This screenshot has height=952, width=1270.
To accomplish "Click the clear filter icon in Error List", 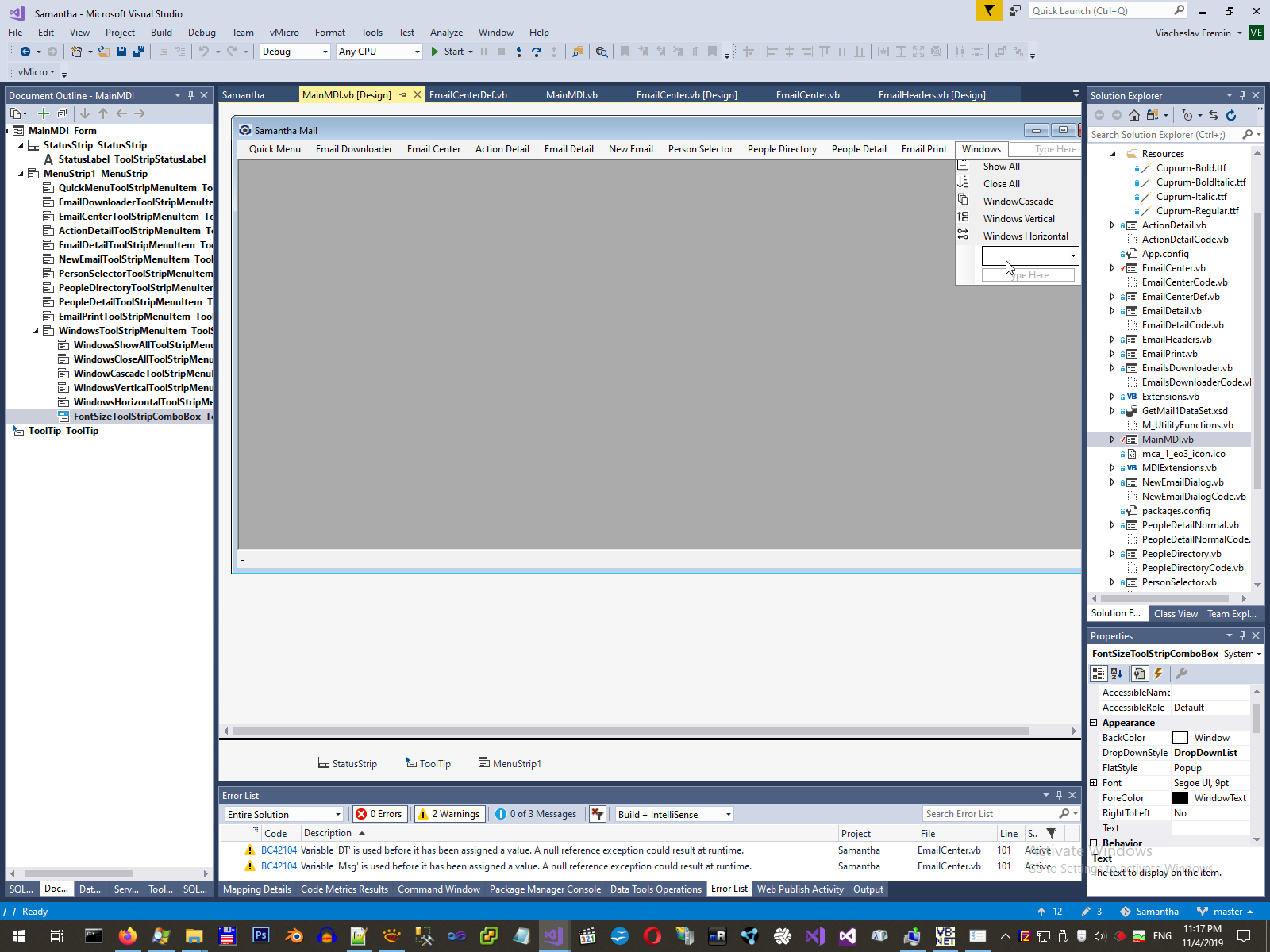I will (598, 814).
